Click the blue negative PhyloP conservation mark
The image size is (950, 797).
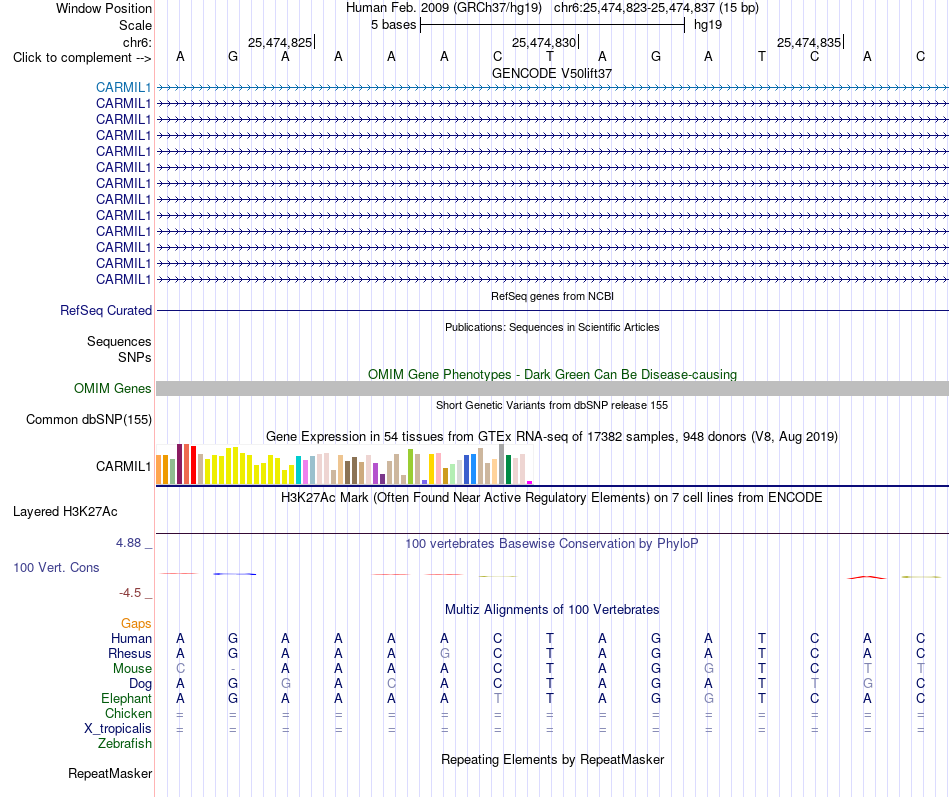pyautogui.click(x=234, y=574)
